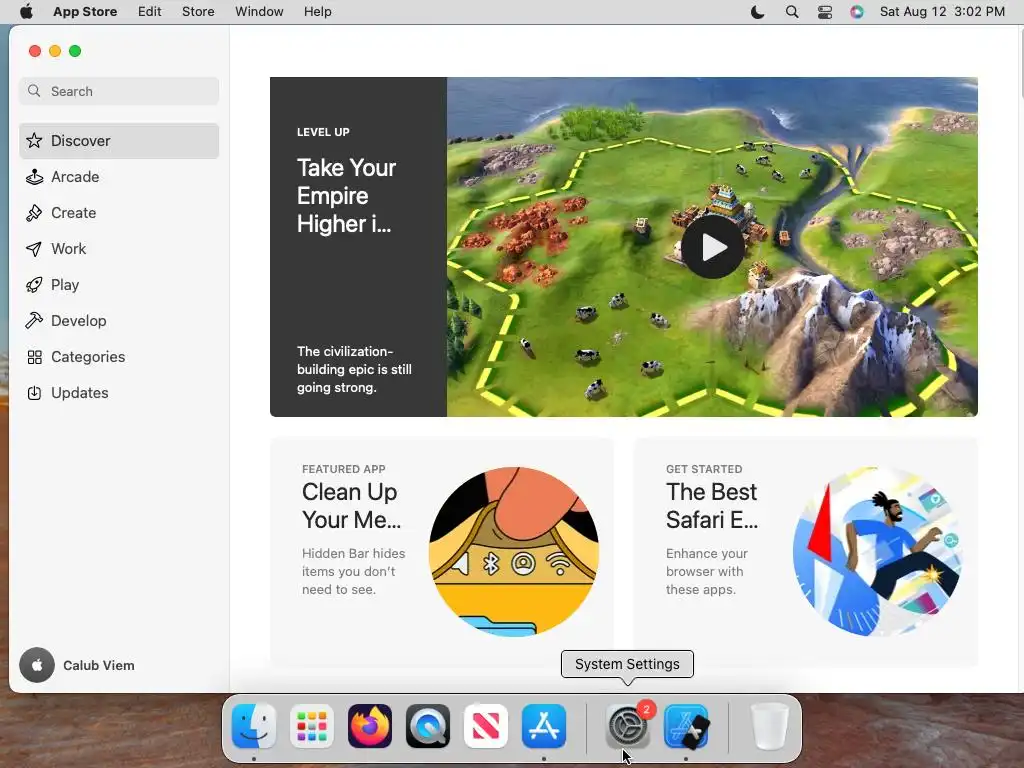Open the App Store menu

pyautogui.click(x=85, y=12)
